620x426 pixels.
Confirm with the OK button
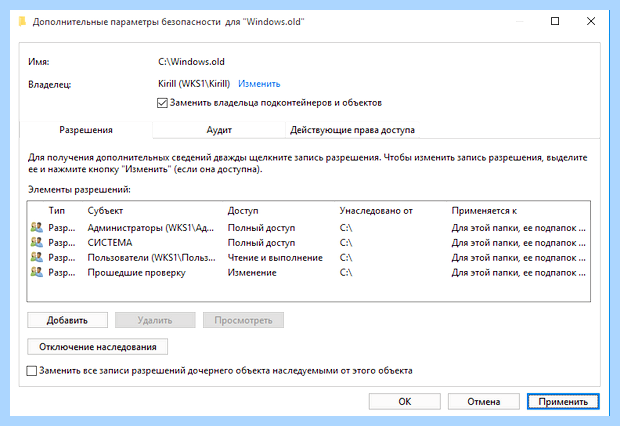click(405, 401)
